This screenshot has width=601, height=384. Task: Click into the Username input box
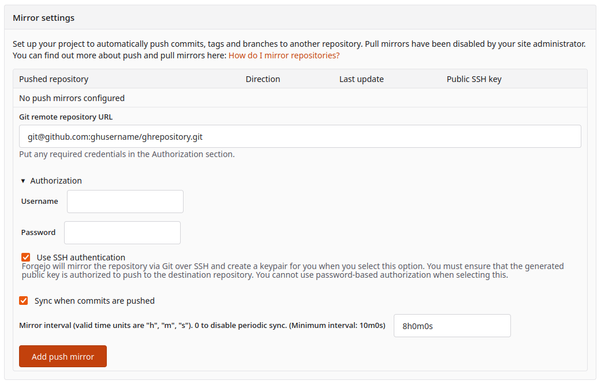pyautogui.click(x=125, y=202)
